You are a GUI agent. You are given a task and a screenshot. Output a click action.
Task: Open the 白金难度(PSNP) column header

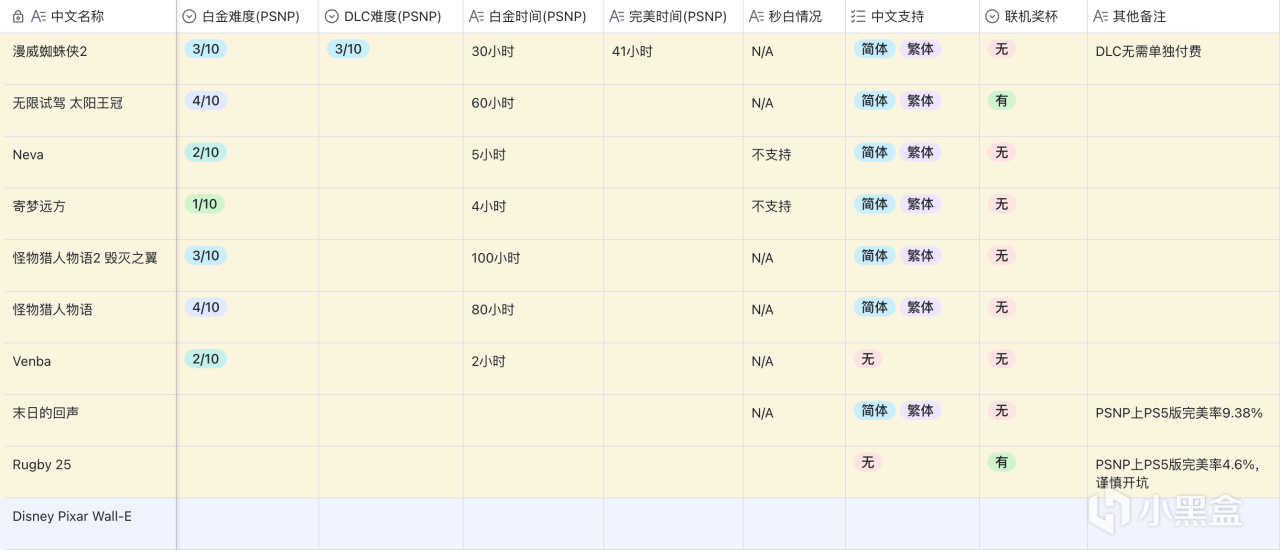coord(248,17)
